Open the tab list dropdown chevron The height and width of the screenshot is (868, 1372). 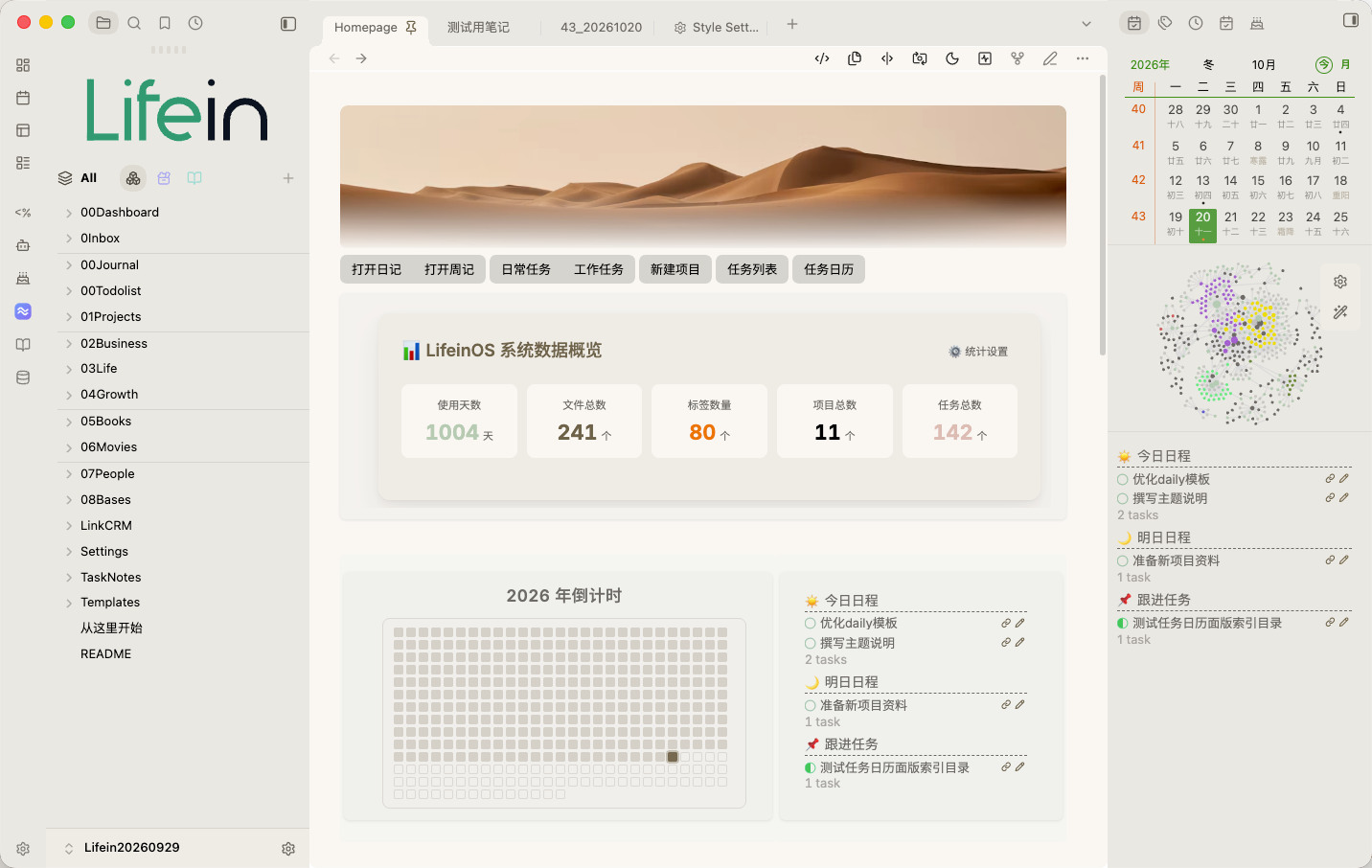1086,24
